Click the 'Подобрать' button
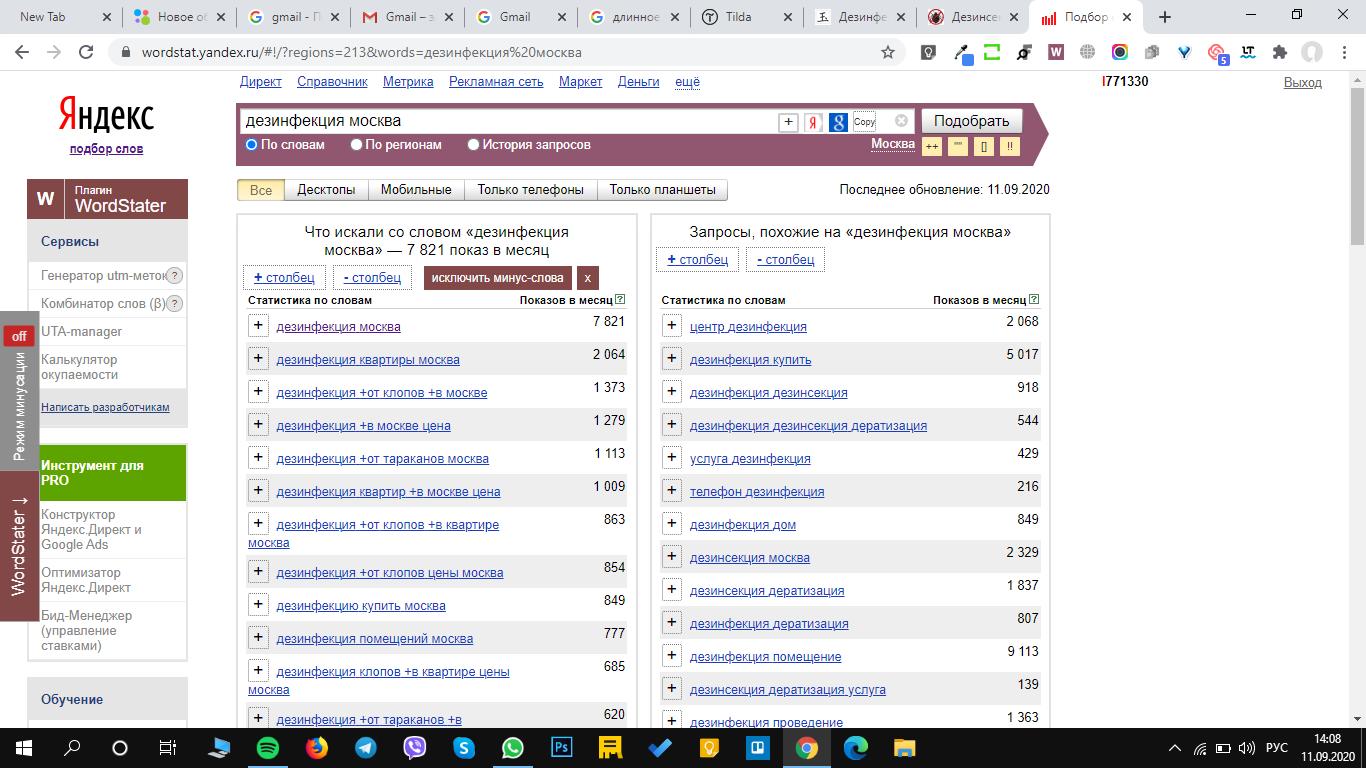This screenshot has height=768, width=1366. tap(972, 121)
